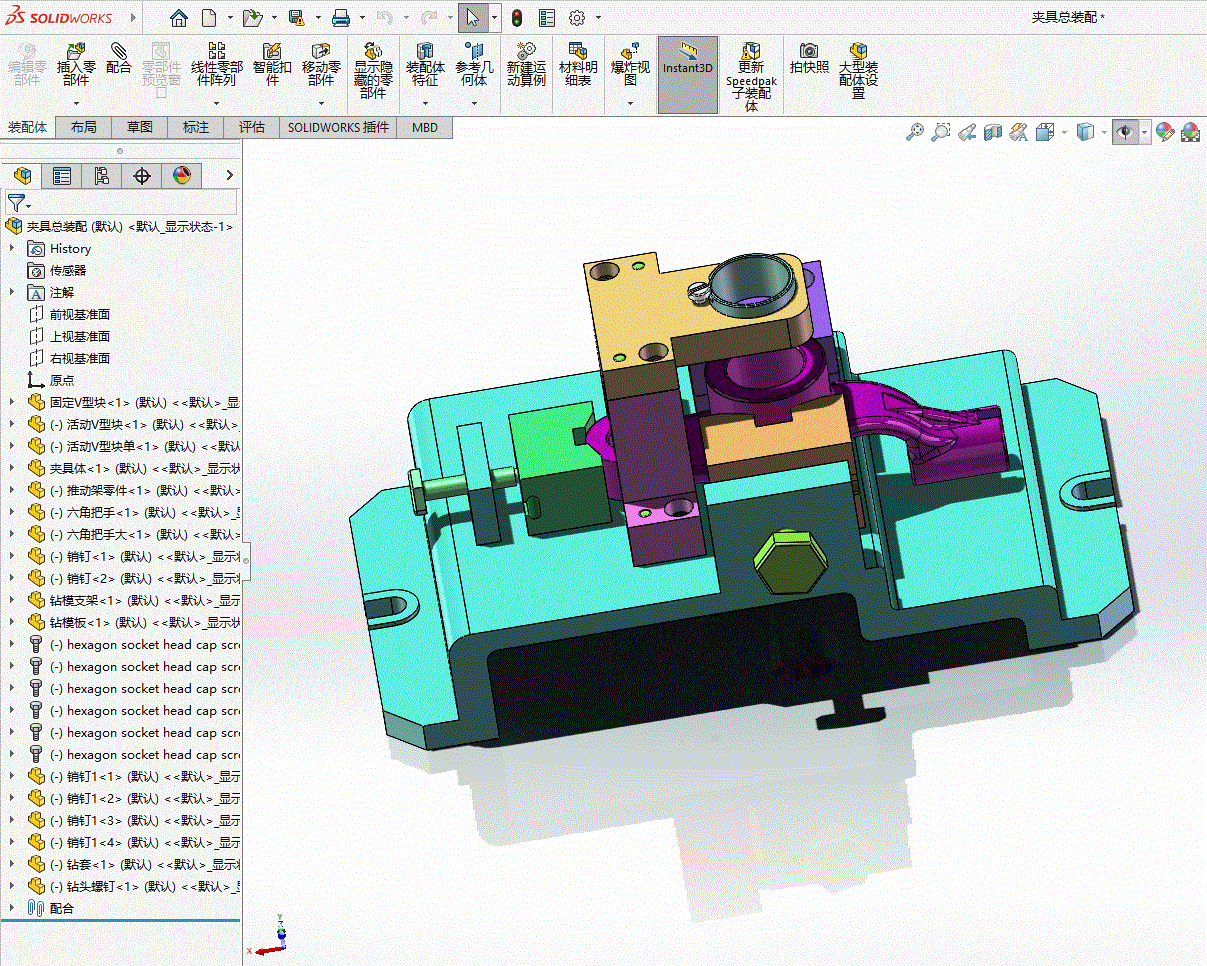Image resolution: width=1207 pixels, height=966 pixels.
Task: Click the Previous View icon
Action: (x=966, y=132)
